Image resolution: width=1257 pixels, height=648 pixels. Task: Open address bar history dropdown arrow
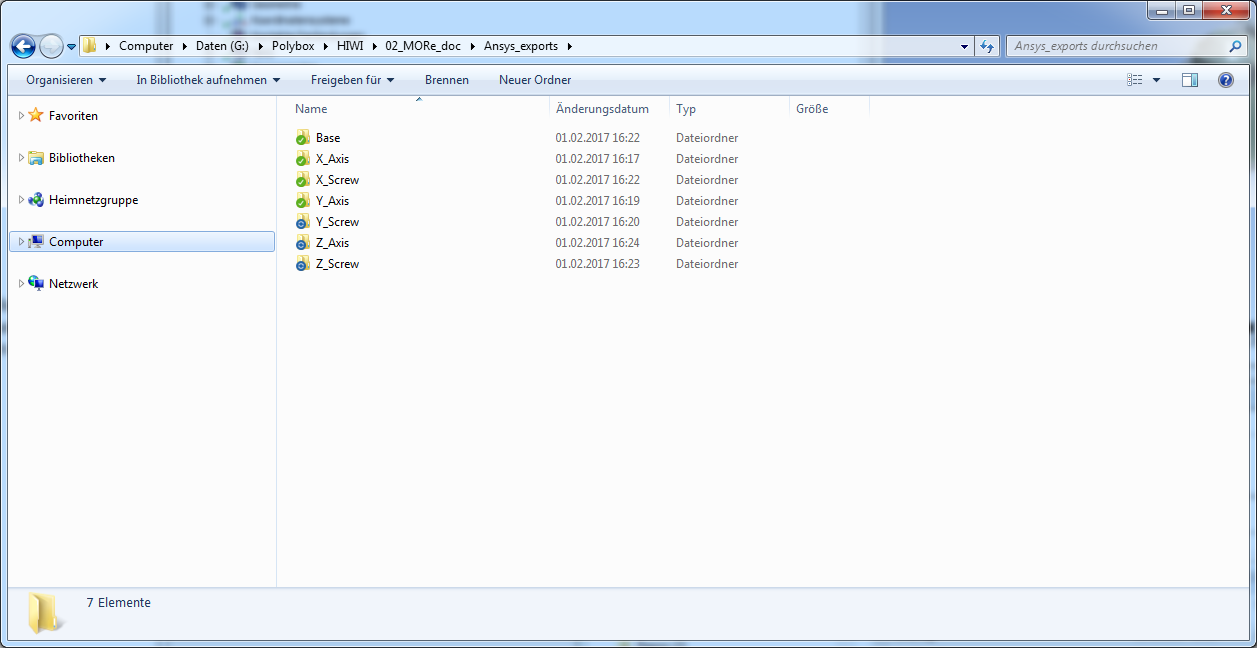[964, 46]
